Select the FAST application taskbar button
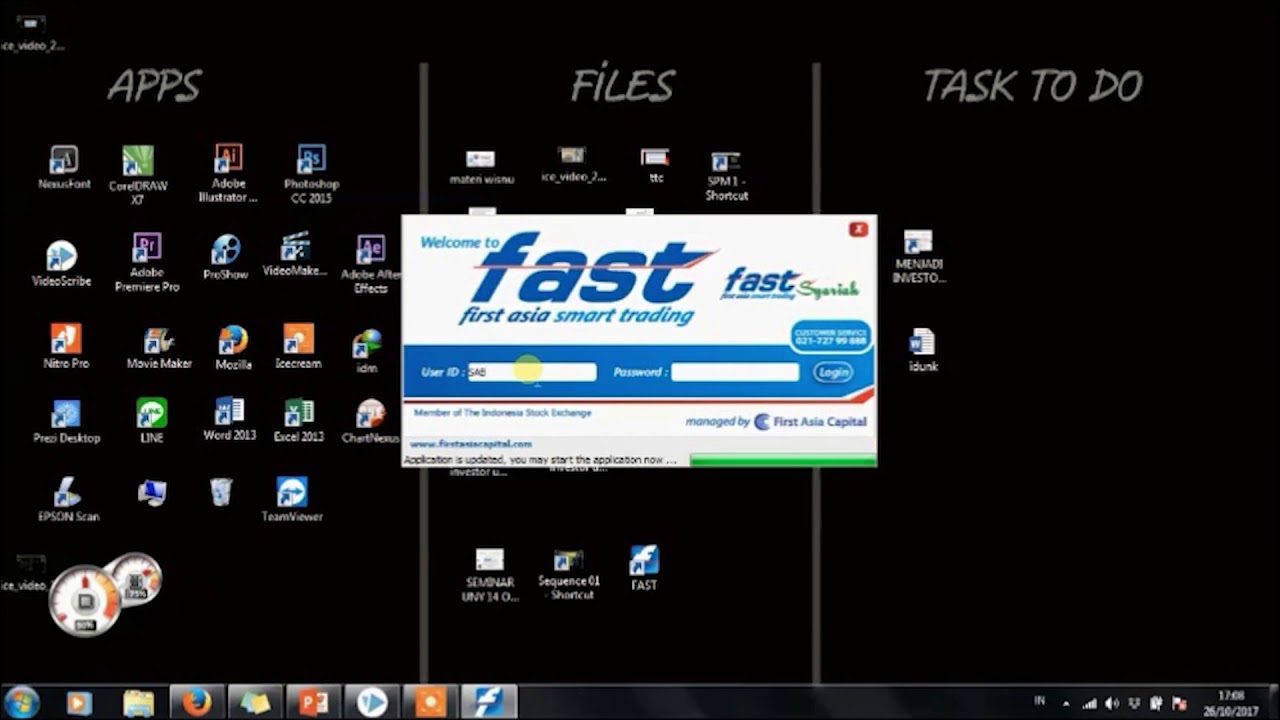This screenshot has height=720, width=1280. tap(489, 703)
